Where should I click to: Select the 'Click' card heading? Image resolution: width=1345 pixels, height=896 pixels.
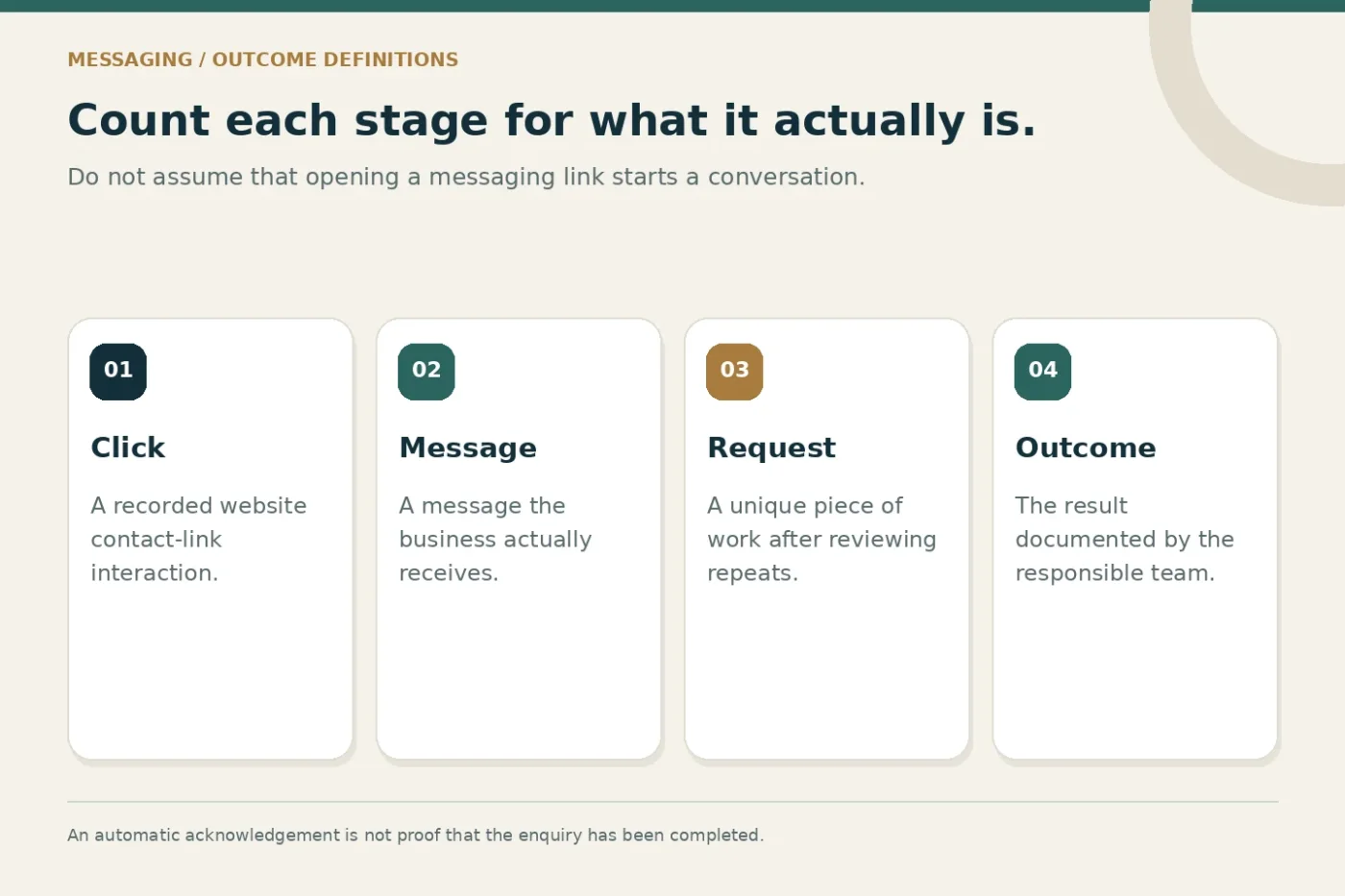(128, 448)
